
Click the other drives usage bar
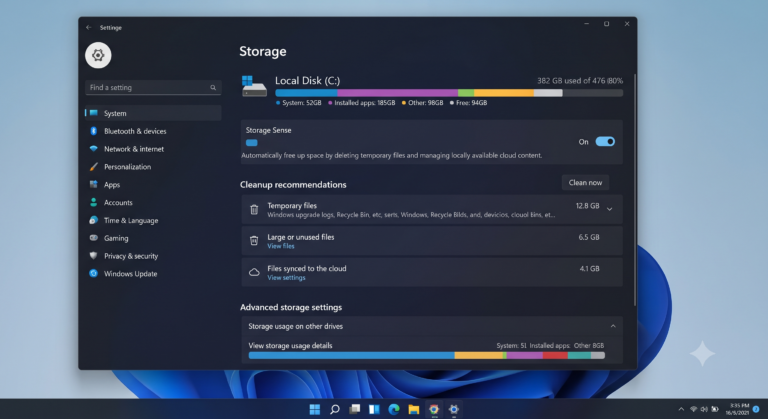(x=427, y=355)
